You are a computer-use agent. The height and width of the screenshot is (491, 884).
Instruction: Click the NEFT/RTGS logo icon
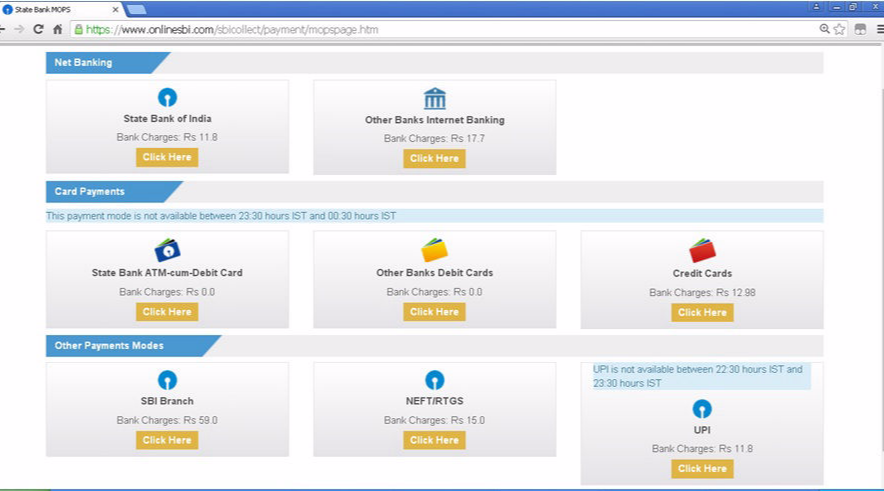tap(434, 380)
